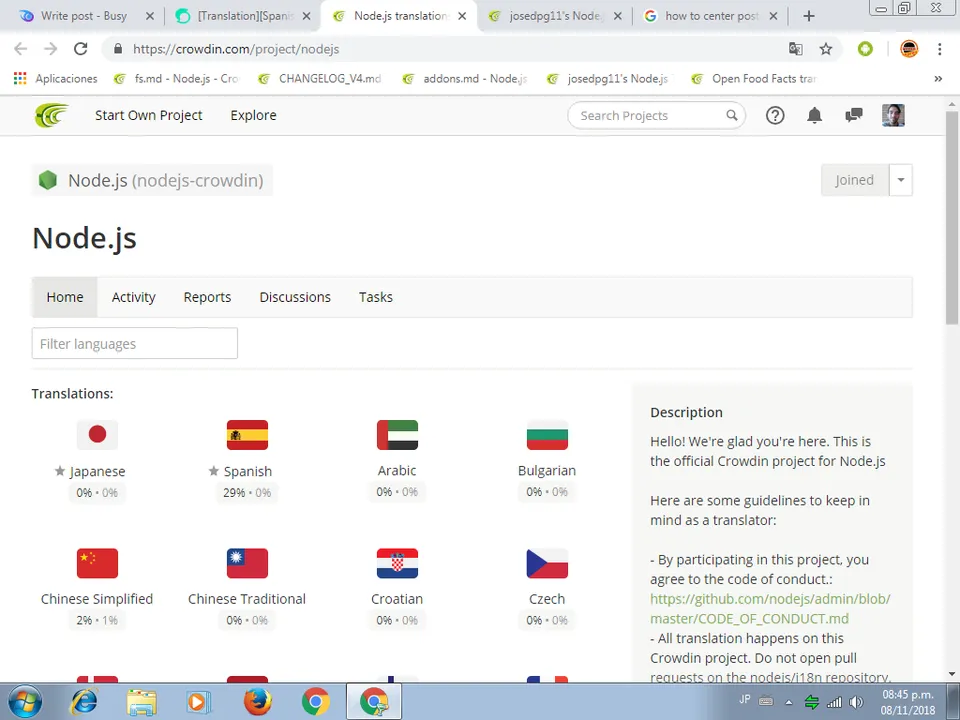The image size is (960, 720).
Task: Expand the bookmarks overflow chevron
Action: [938, 78]
